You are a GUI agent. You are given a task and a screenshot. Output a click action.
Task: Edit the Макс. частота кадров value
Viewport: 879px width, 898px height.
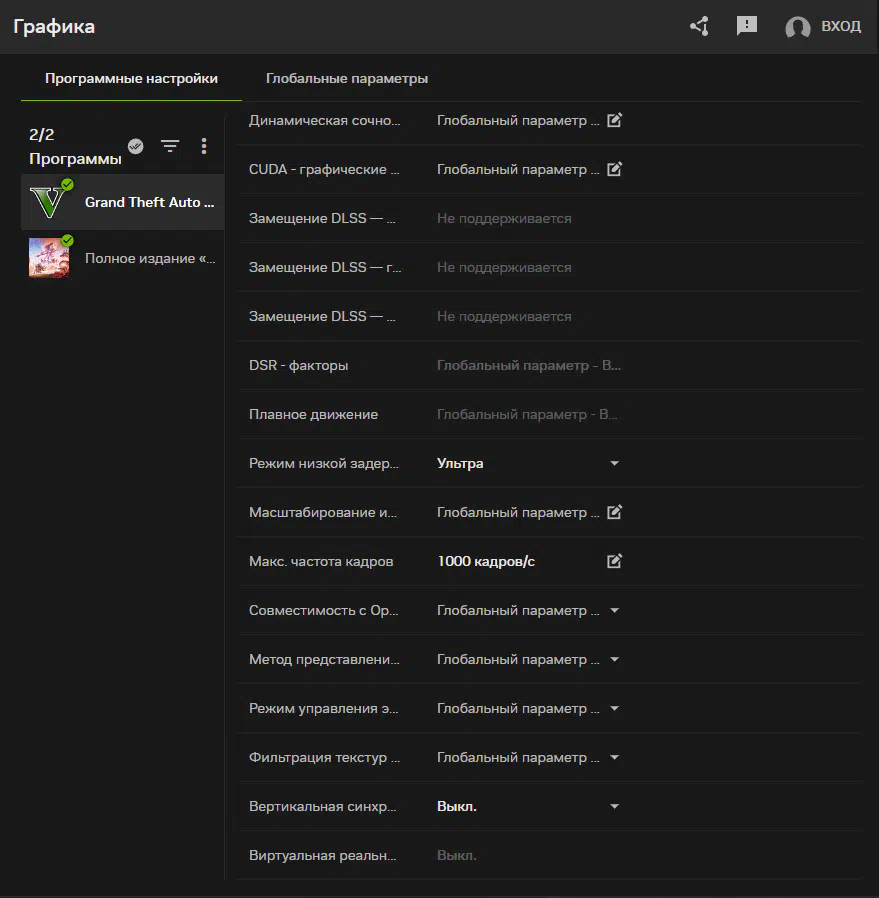[x=615, y=561]
